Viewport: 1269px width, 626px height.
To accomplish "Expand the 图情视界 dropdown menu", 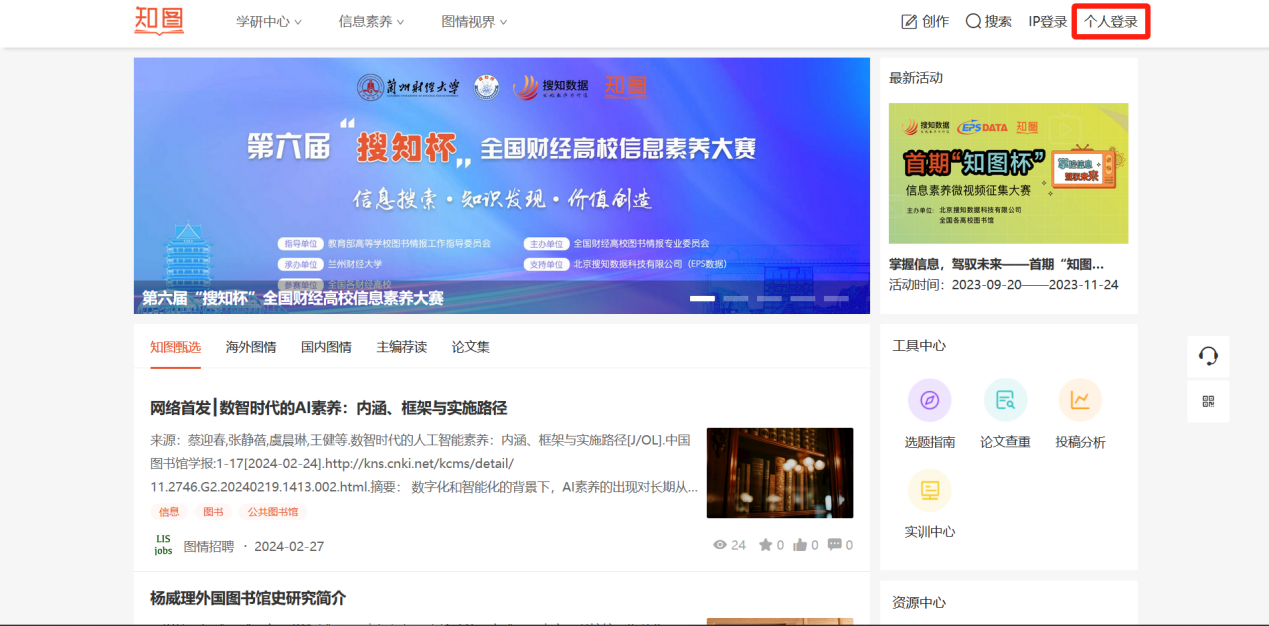I will coord(474,21).
